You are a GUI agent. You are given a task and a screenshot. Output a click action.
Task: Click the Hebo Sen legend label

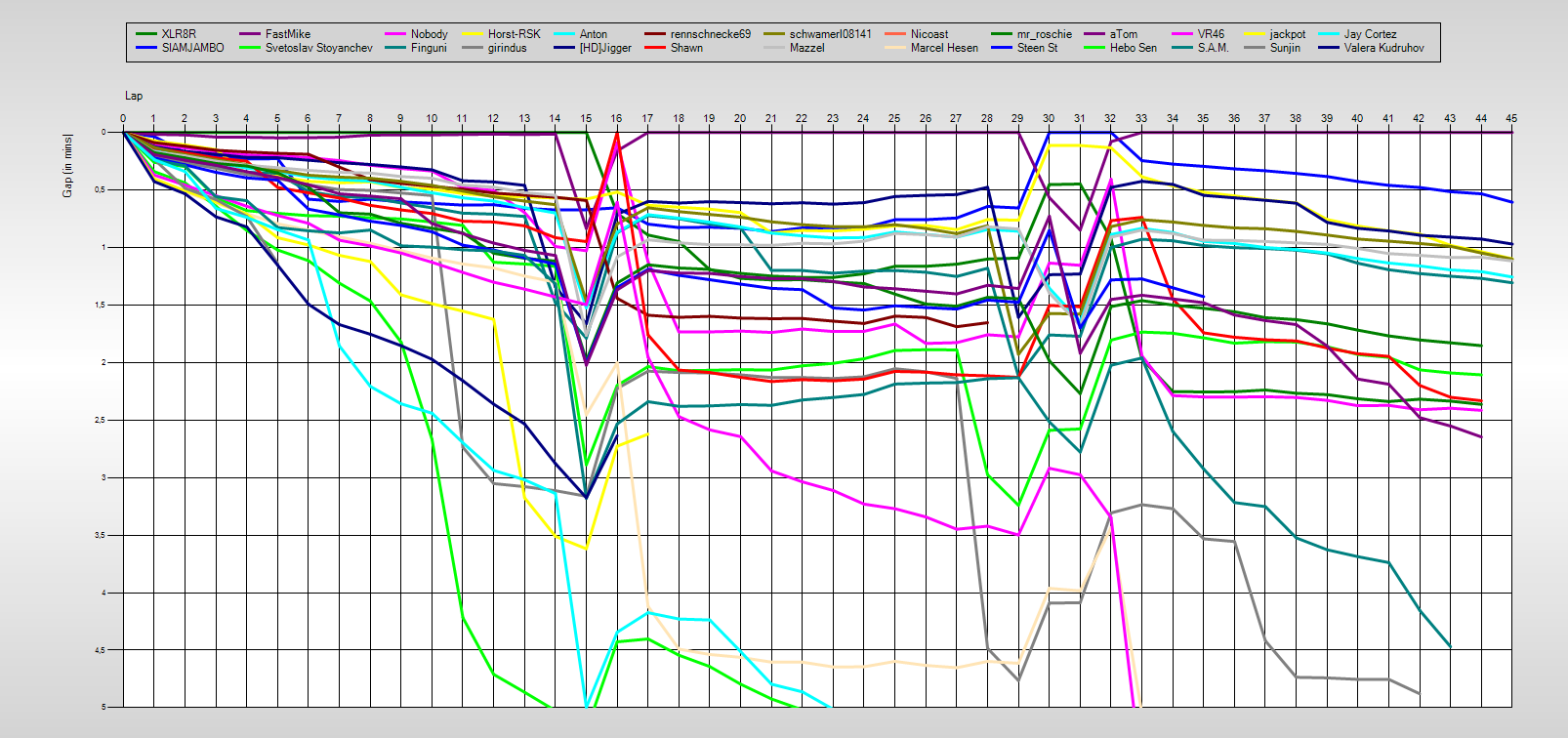[1133, 48]
